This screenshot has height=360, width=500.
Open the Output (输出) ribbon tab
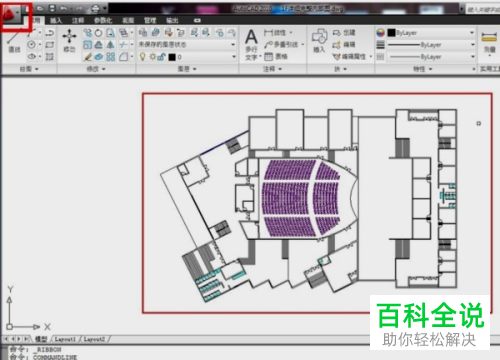point(172,20)
